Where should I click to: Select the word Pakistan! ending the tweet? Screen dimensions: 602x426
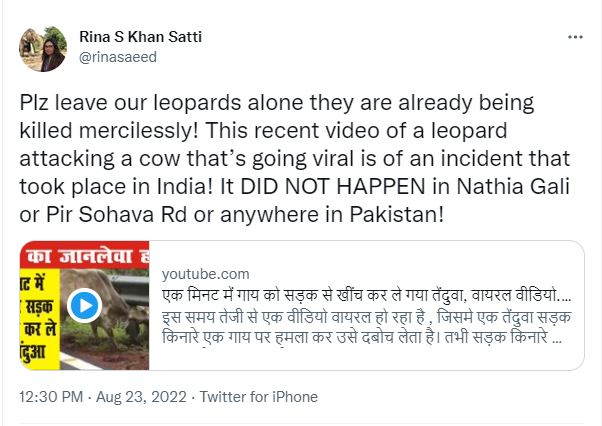point(397,215)
